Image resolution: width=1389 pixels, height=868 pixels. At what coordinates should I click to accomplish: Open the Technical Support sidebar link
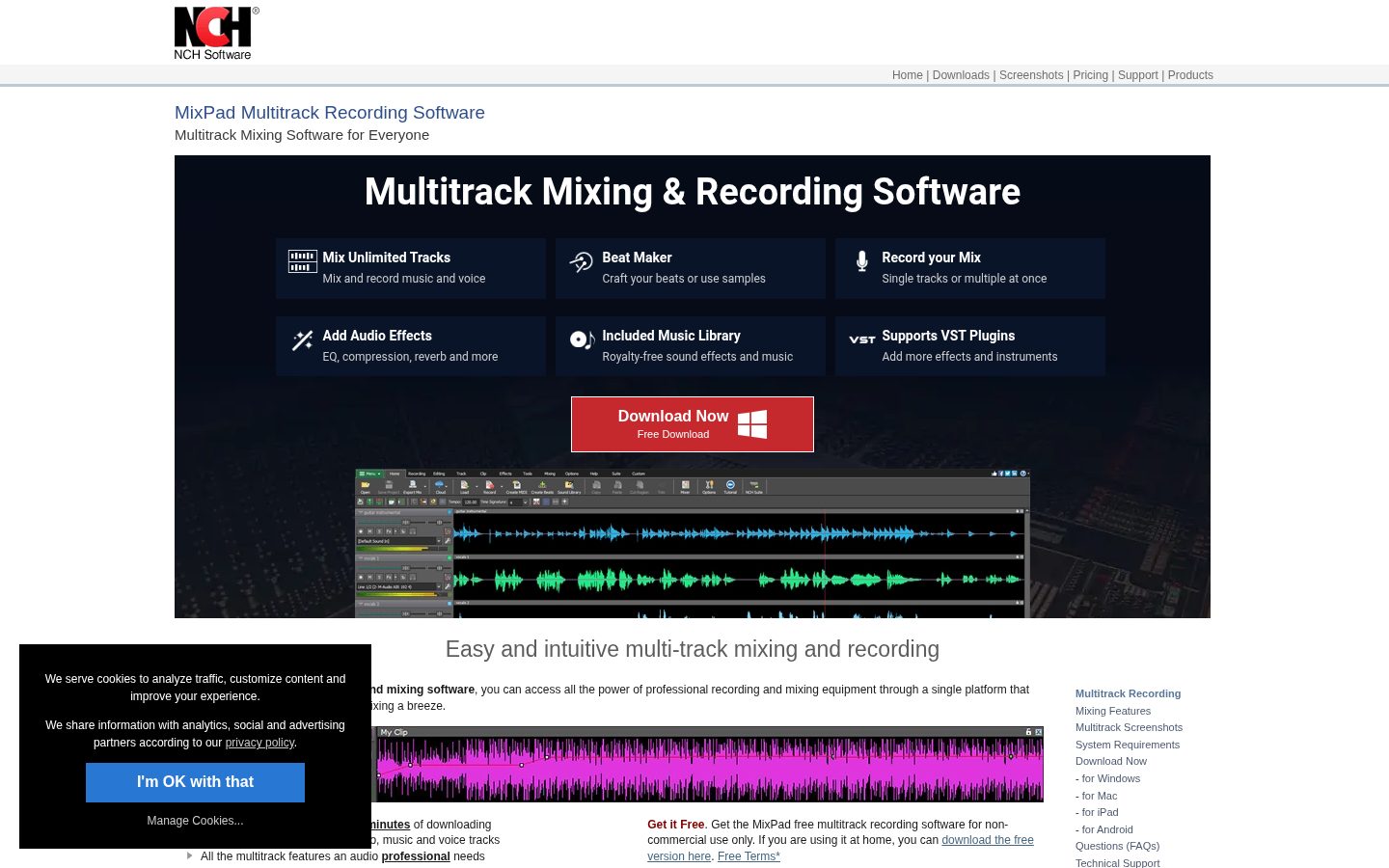[x=1117, y=862]
